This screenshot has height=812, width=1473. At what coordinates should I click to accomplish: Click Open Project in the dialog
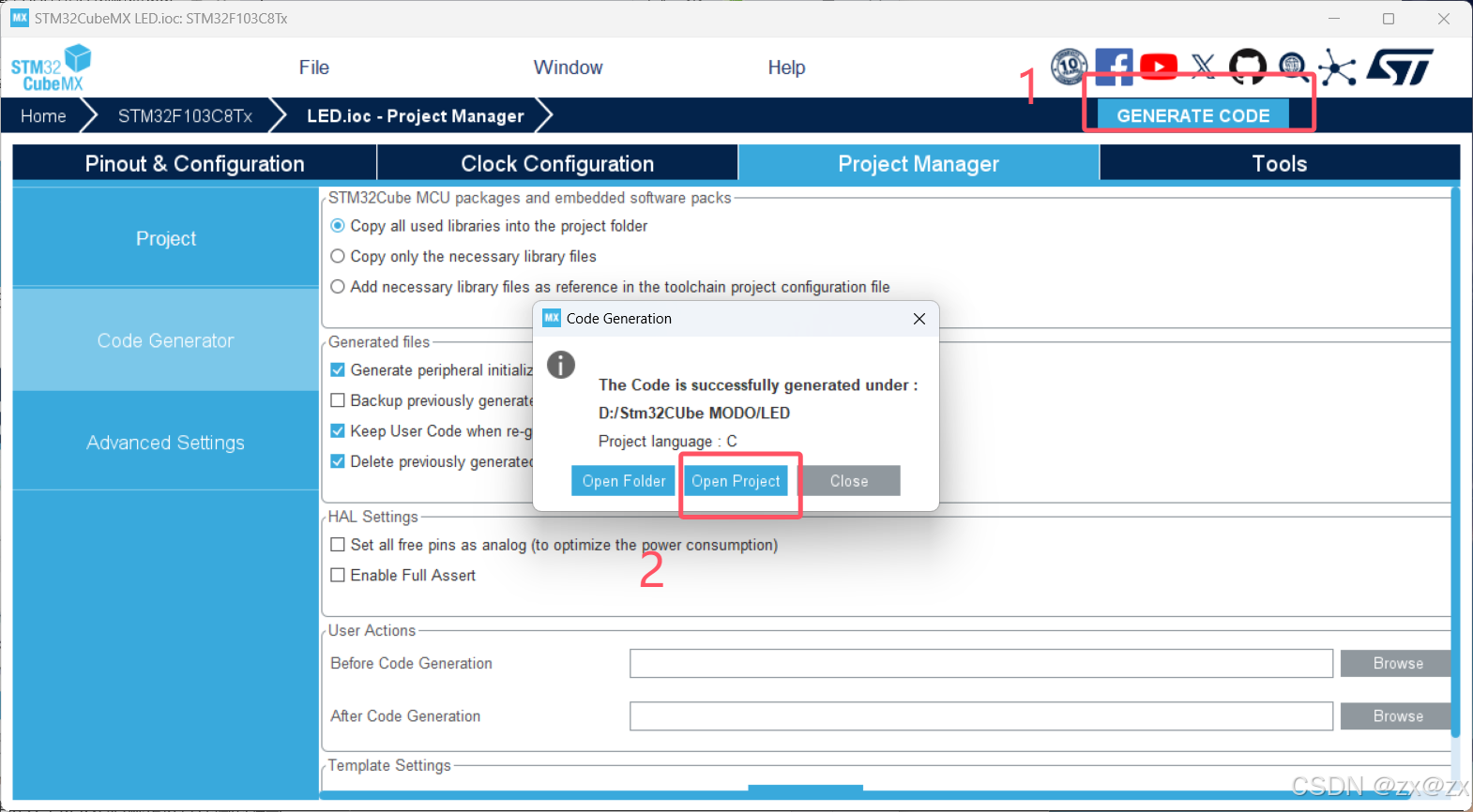(x=736, y=481)
